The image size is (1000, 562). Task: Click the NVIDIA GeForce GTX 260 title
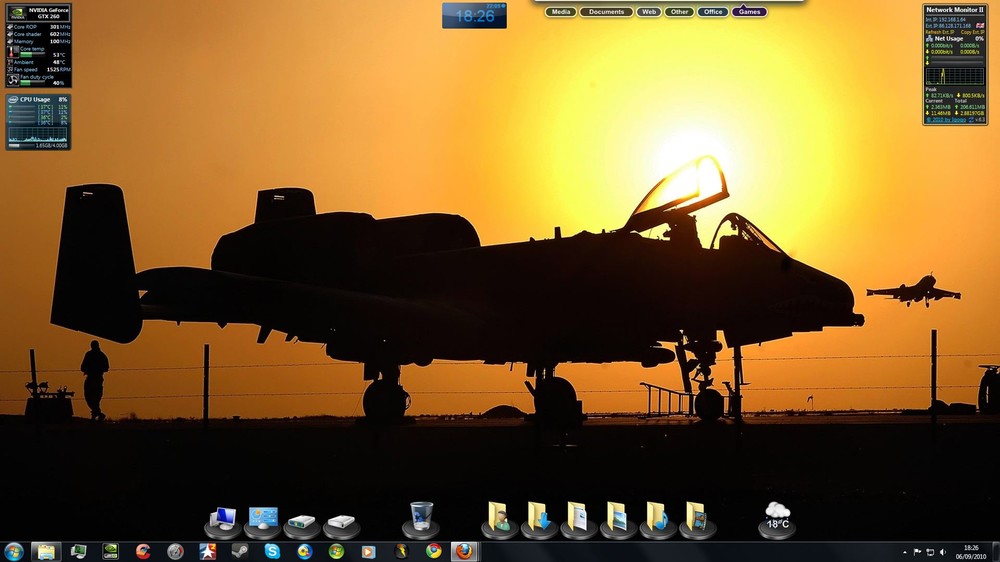click(48, 13)
